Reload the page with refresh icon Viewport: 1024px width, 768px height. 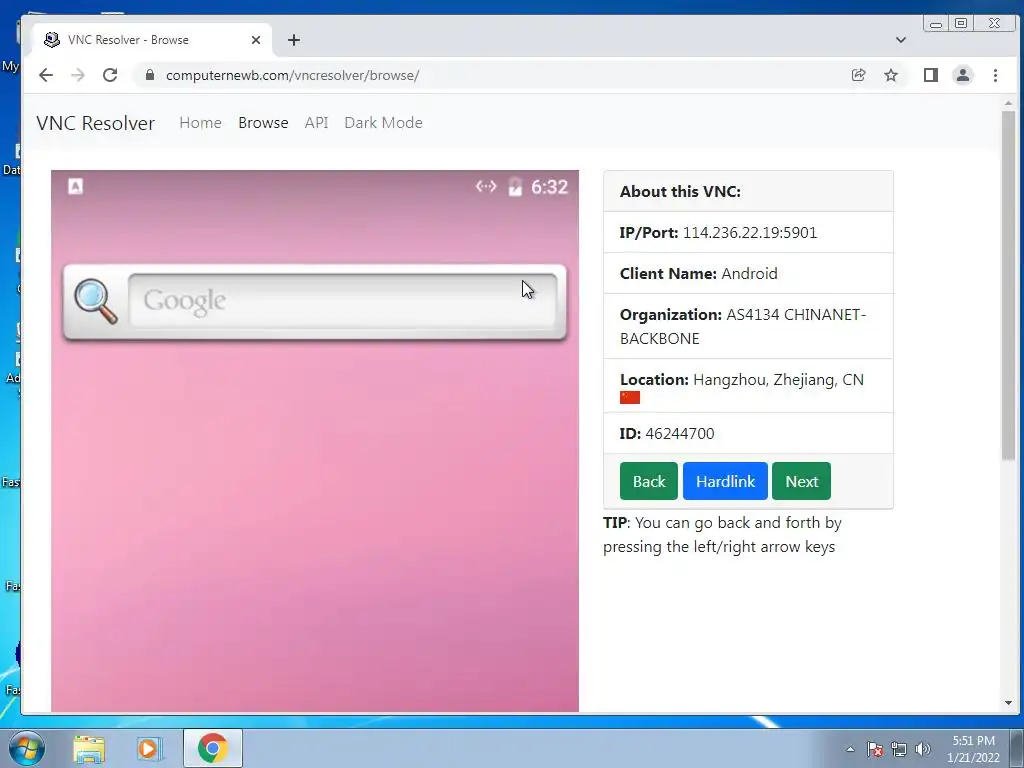pyautogui.click(x=110, y=75)
